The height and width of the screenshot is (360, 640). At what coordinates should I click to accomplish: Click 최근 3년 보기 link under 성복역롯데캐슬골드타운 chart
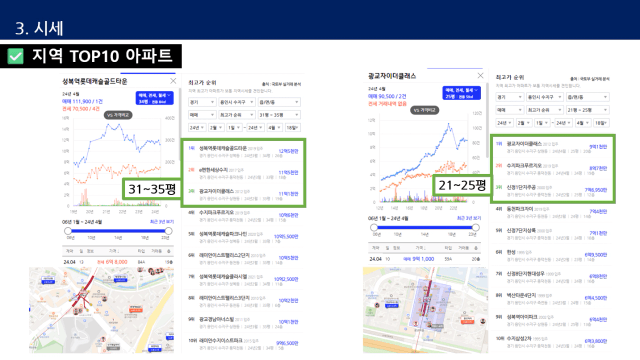pos(162,222)
